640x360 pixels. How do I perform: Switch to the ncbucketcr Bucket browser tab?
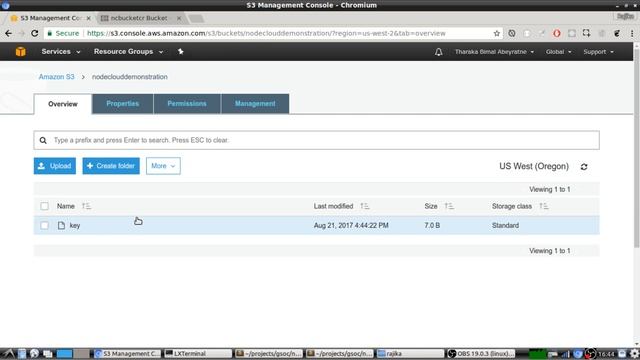pos(139,18)
